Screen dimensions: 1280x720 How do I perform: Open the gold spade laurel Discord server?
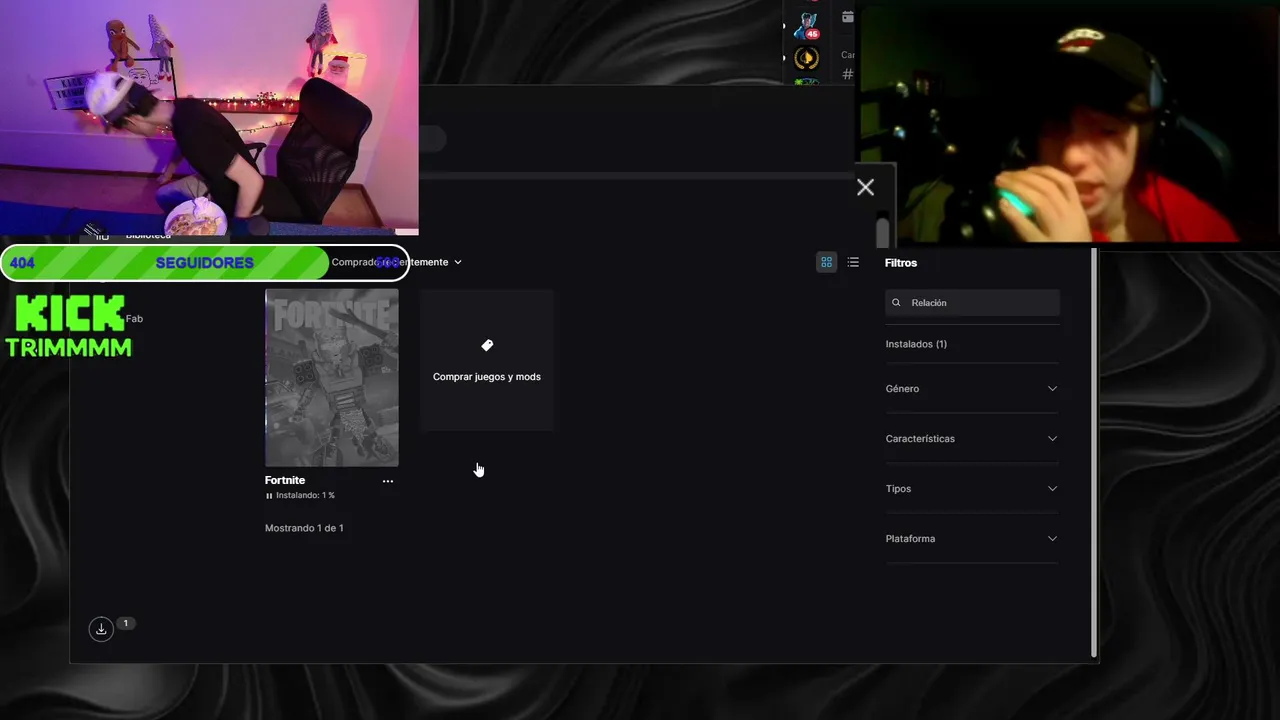tap(806, 59)
